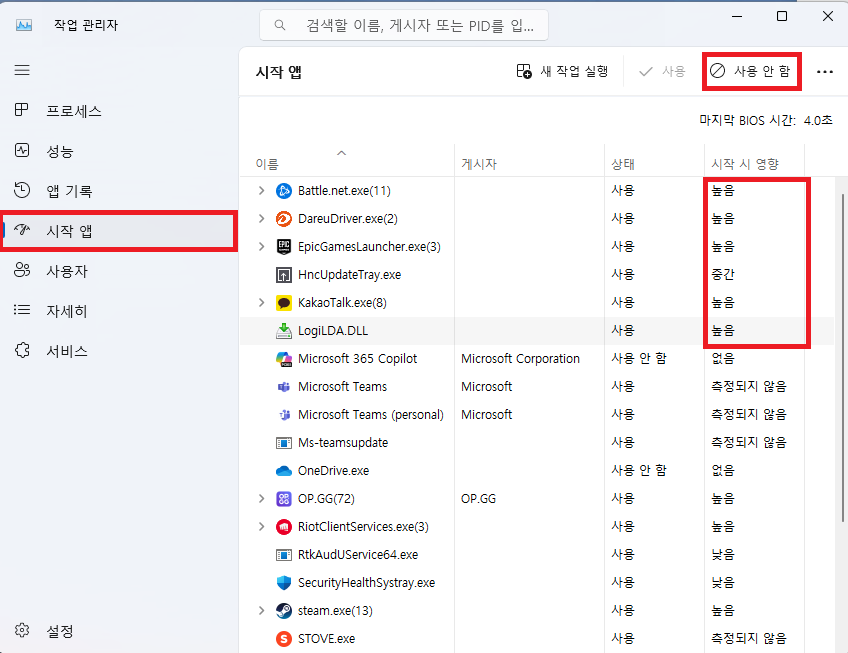Select the OneDrive.exe entry
Screen dimensions: 848x653
click(334, 471)
